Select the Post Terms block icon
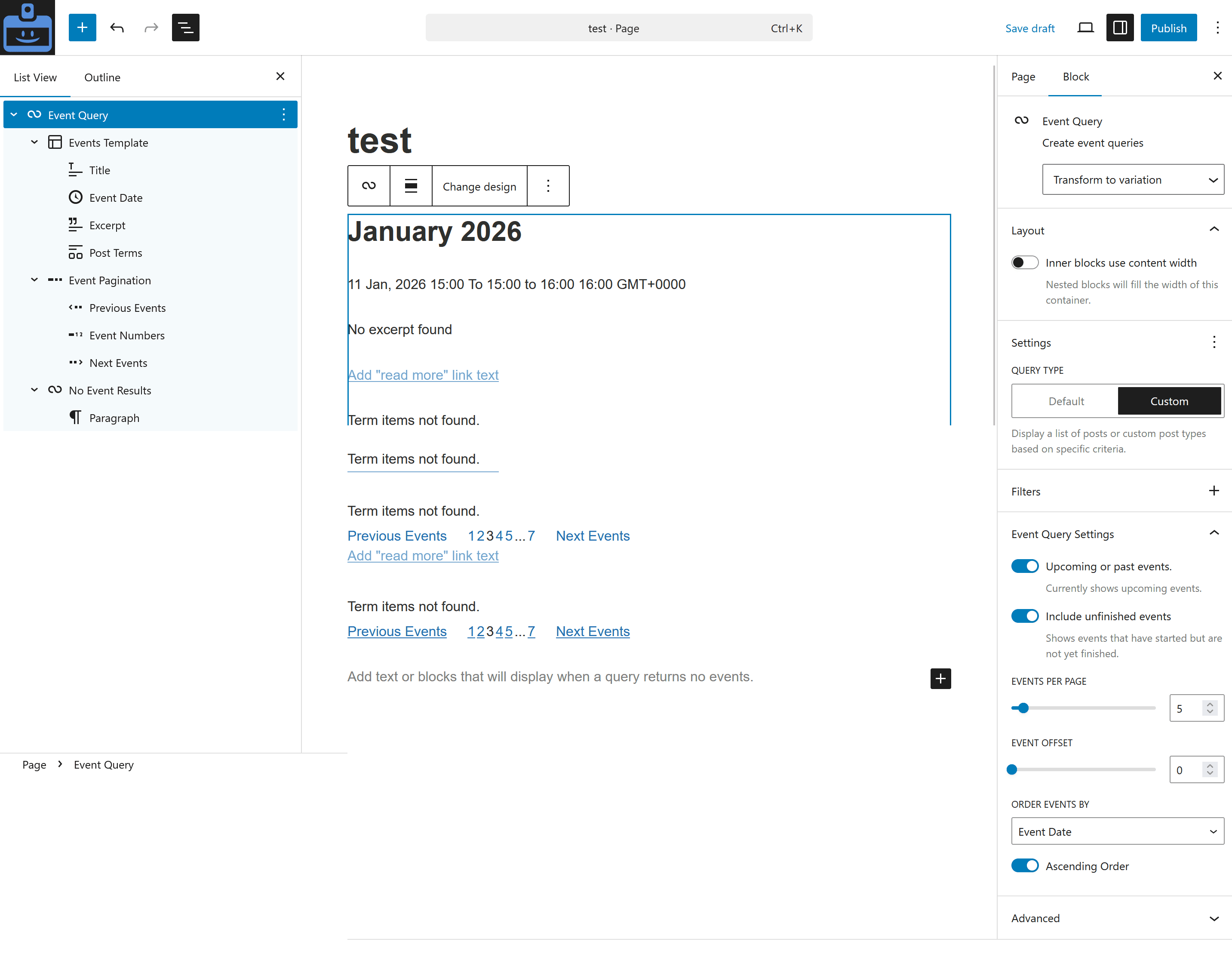Viewport: 1232px width, 960px height. pyautogui.click(x=75, y=252)
